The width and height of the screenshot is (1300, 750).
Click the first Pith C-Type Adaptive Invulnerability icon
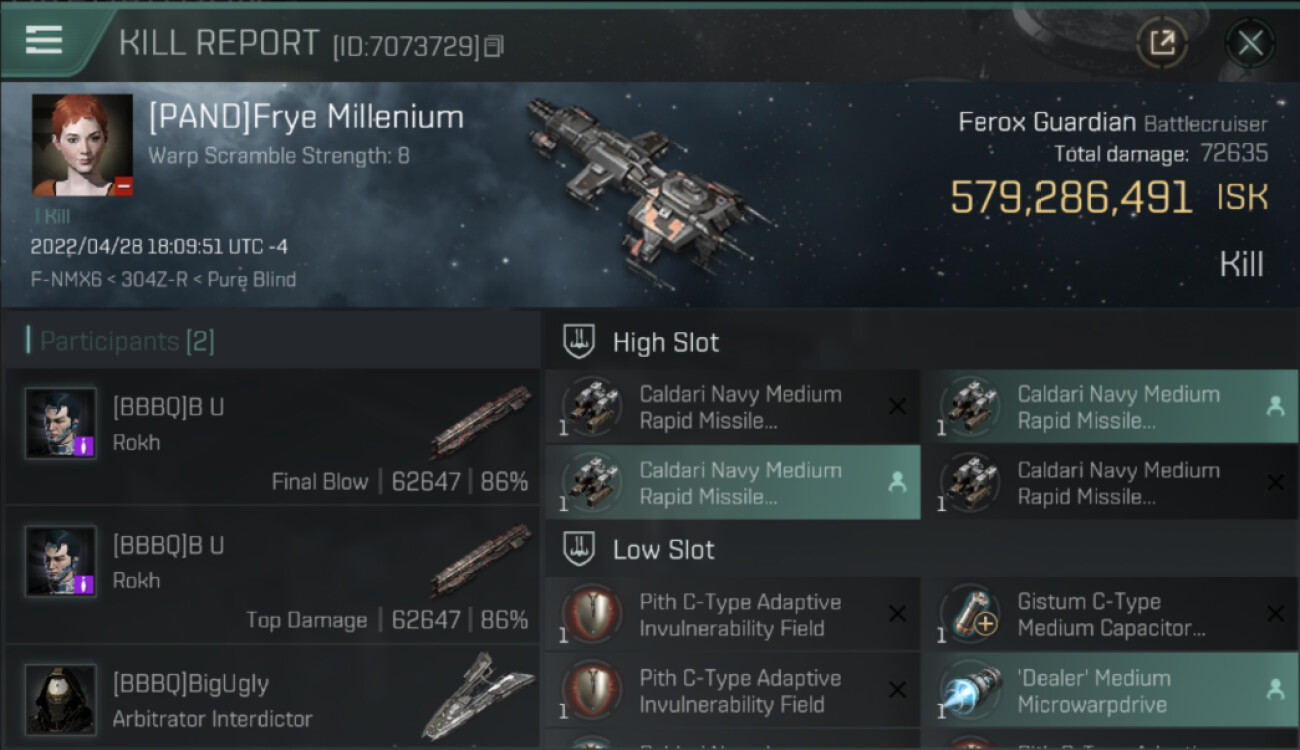click(592, 614)
